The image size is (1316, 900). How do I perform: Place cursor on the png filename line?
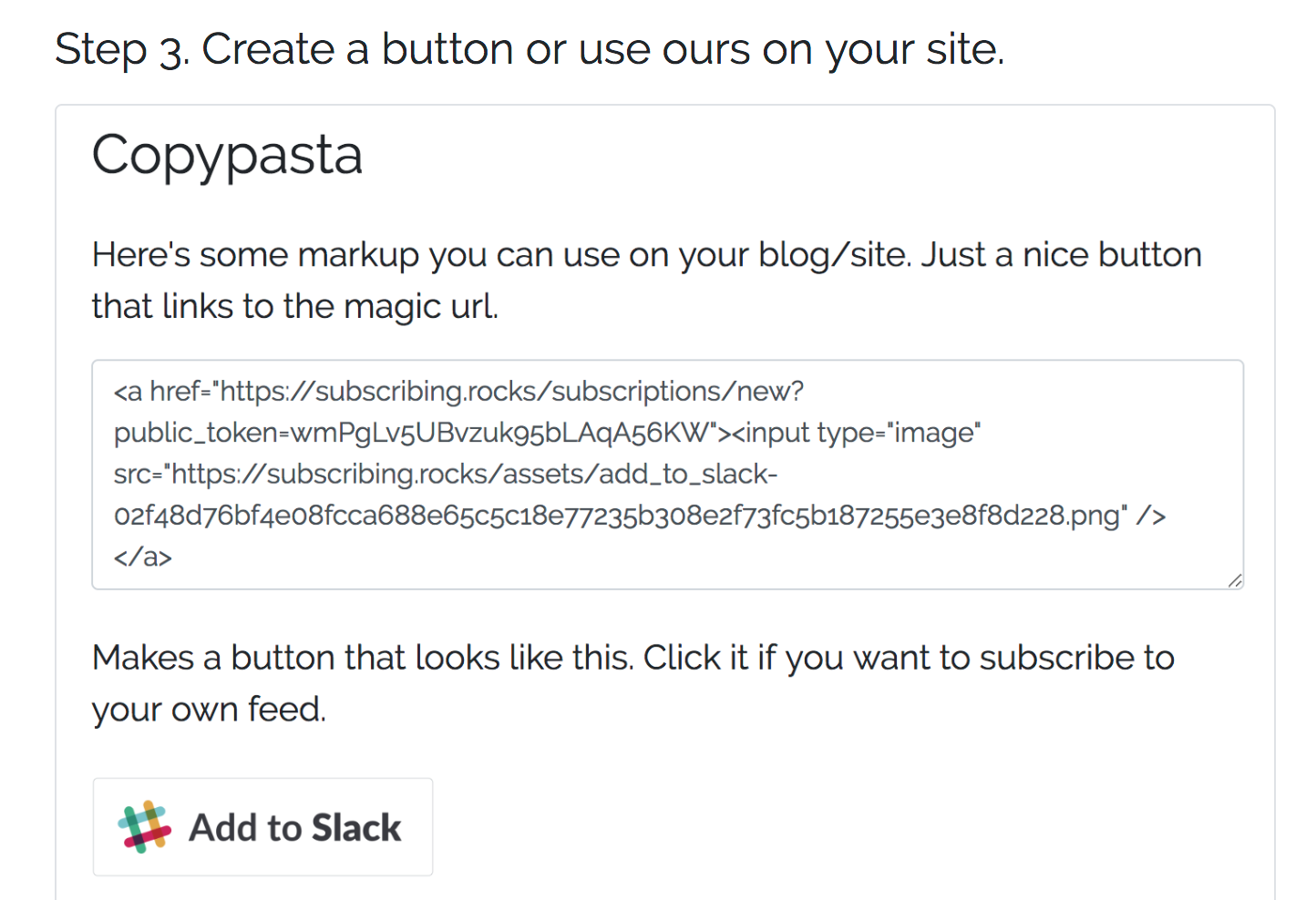click(639, 516)
